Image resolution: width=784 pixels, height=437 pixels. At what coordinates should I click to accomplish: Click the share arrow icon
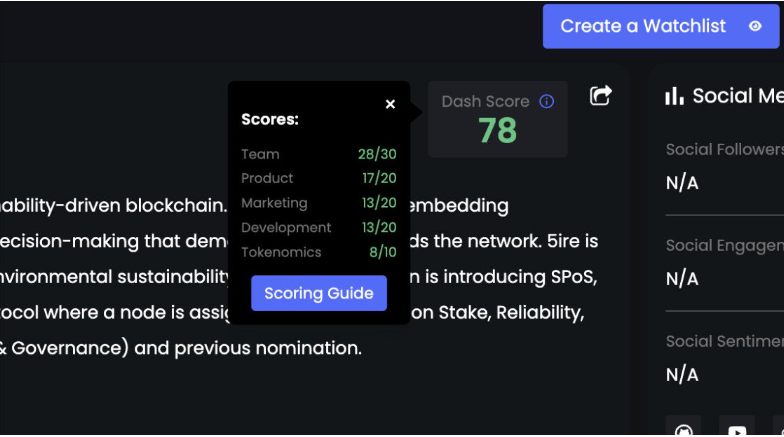coord(600,95)
